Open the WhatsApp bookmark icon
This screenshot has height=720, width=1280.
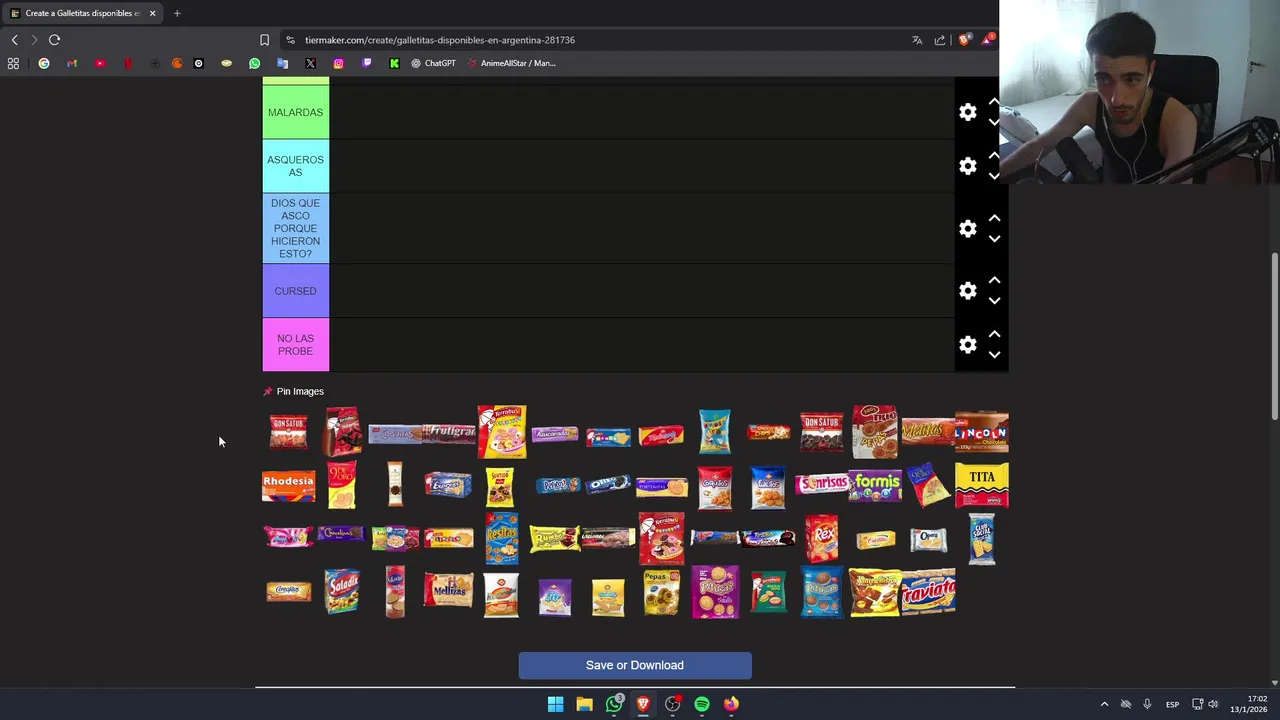pos(254,63)
